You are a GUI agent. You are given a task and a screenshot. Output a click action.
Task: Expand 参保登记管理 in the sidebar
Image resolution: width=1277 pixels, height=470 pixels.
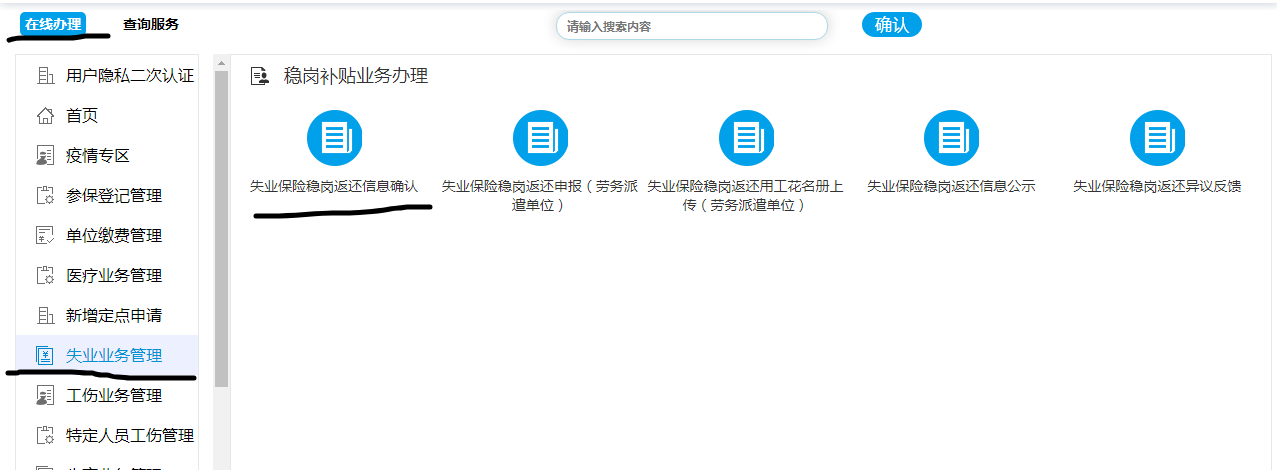(113, 196)
